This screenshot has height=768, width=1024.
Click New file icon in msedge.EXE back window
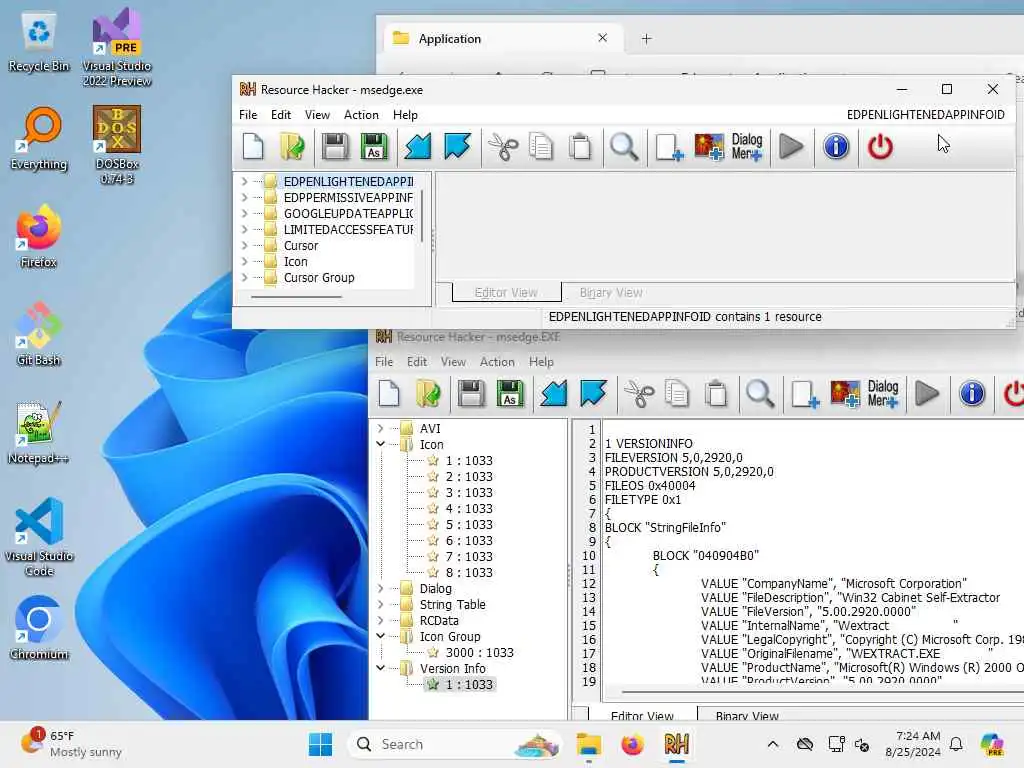pos(389,393)
